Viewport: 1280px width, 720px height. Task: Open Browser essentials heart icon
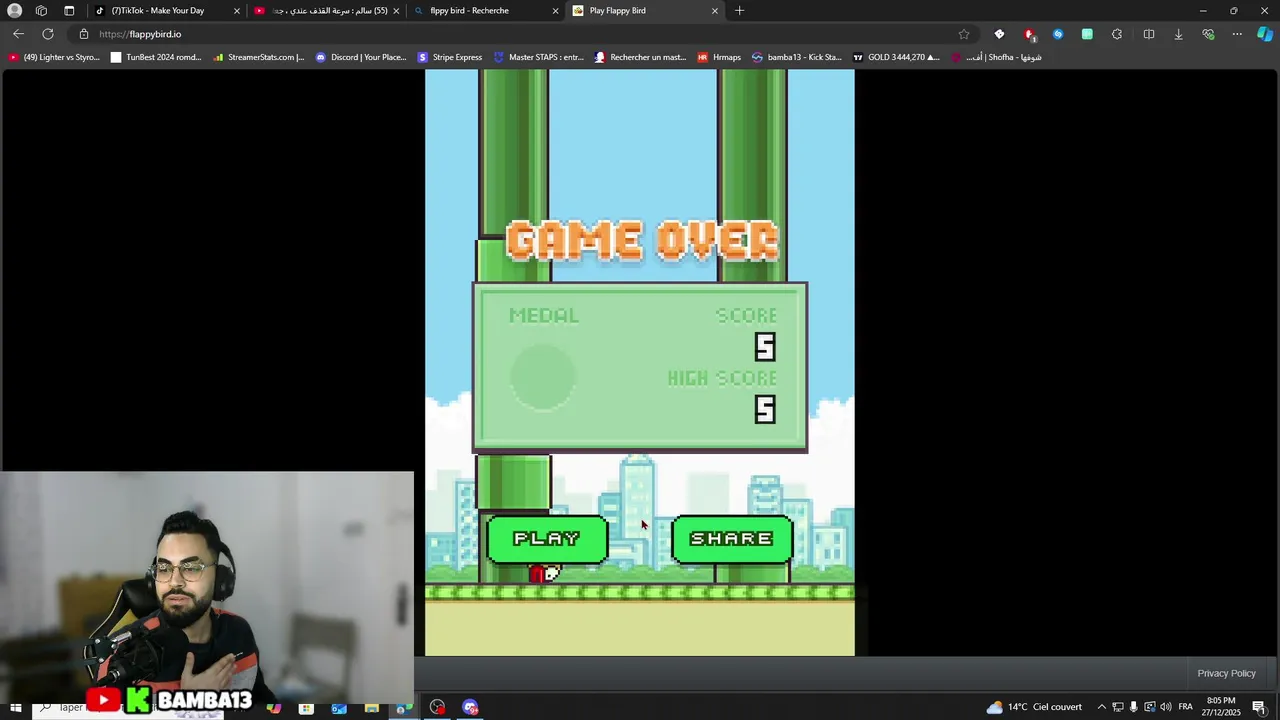pos(1208,34)
